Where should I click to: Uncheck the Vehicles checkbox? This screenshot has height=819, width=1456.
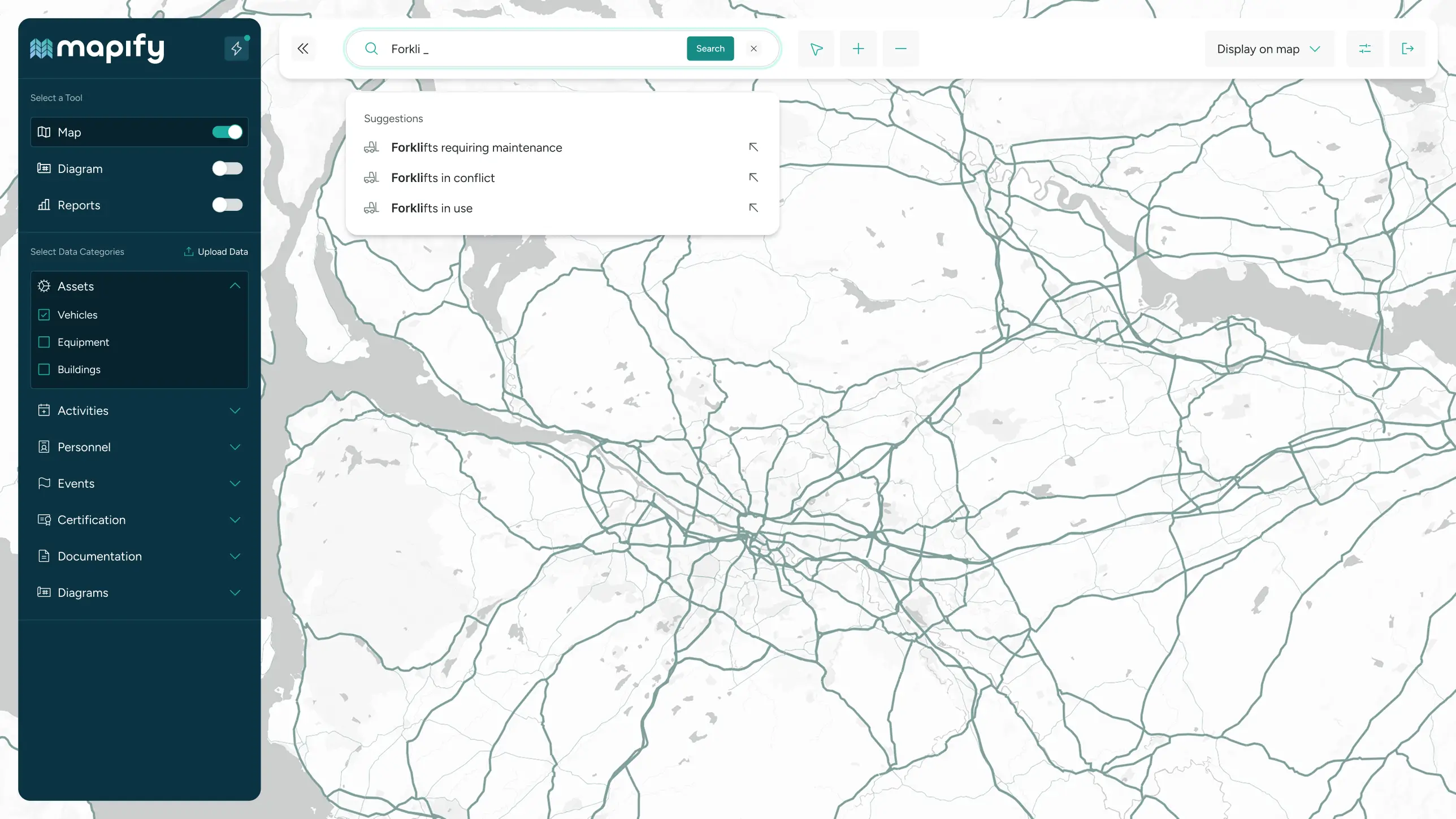(x=44, y=315)
